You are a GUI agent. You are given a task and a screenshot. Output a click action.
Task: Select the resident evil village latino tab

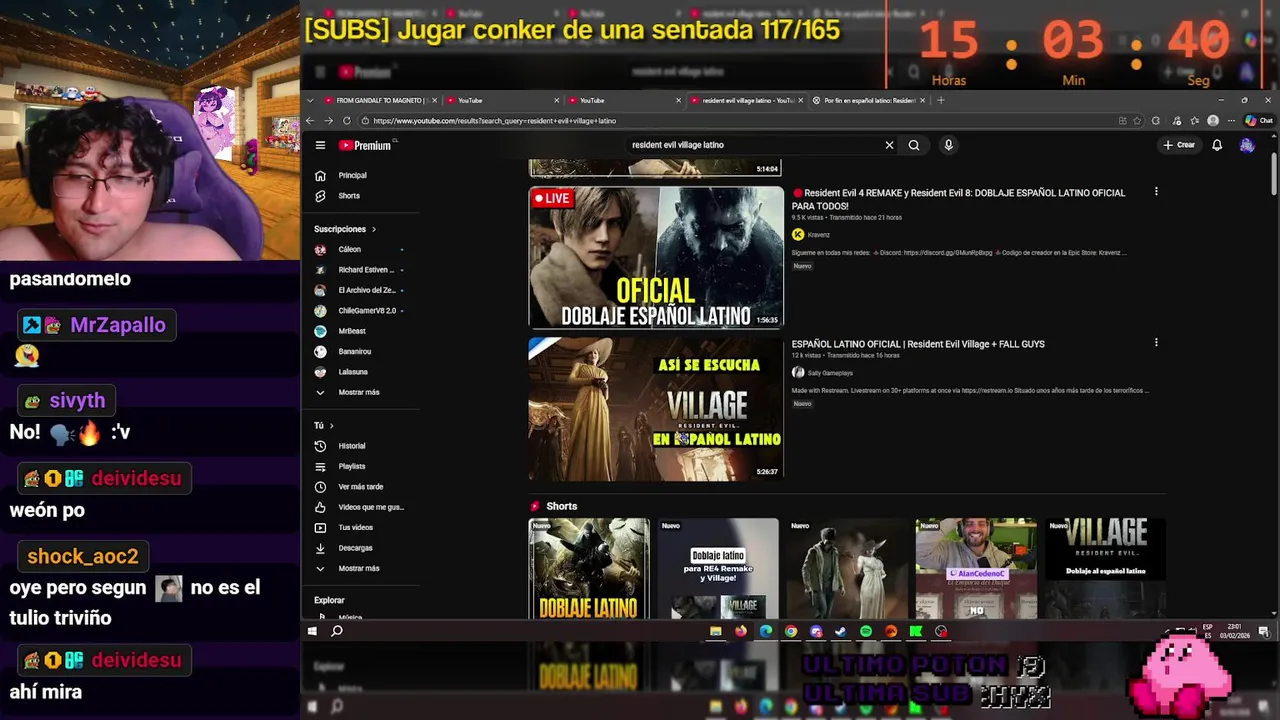coord(745,100)
